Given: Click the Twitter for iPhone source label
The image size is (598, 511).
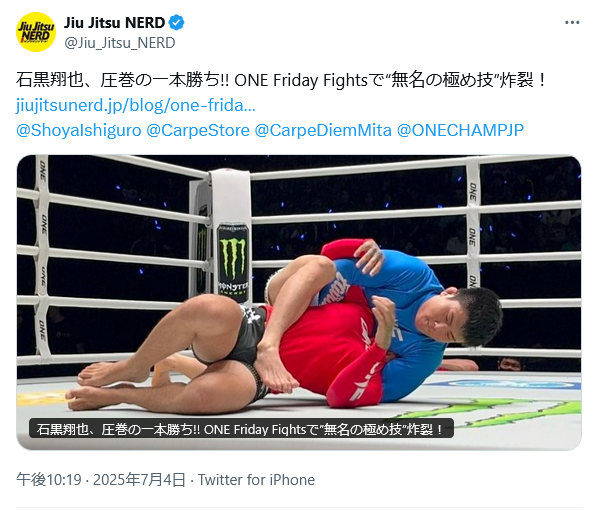Looking at the screenshot, I should [256, 480].
